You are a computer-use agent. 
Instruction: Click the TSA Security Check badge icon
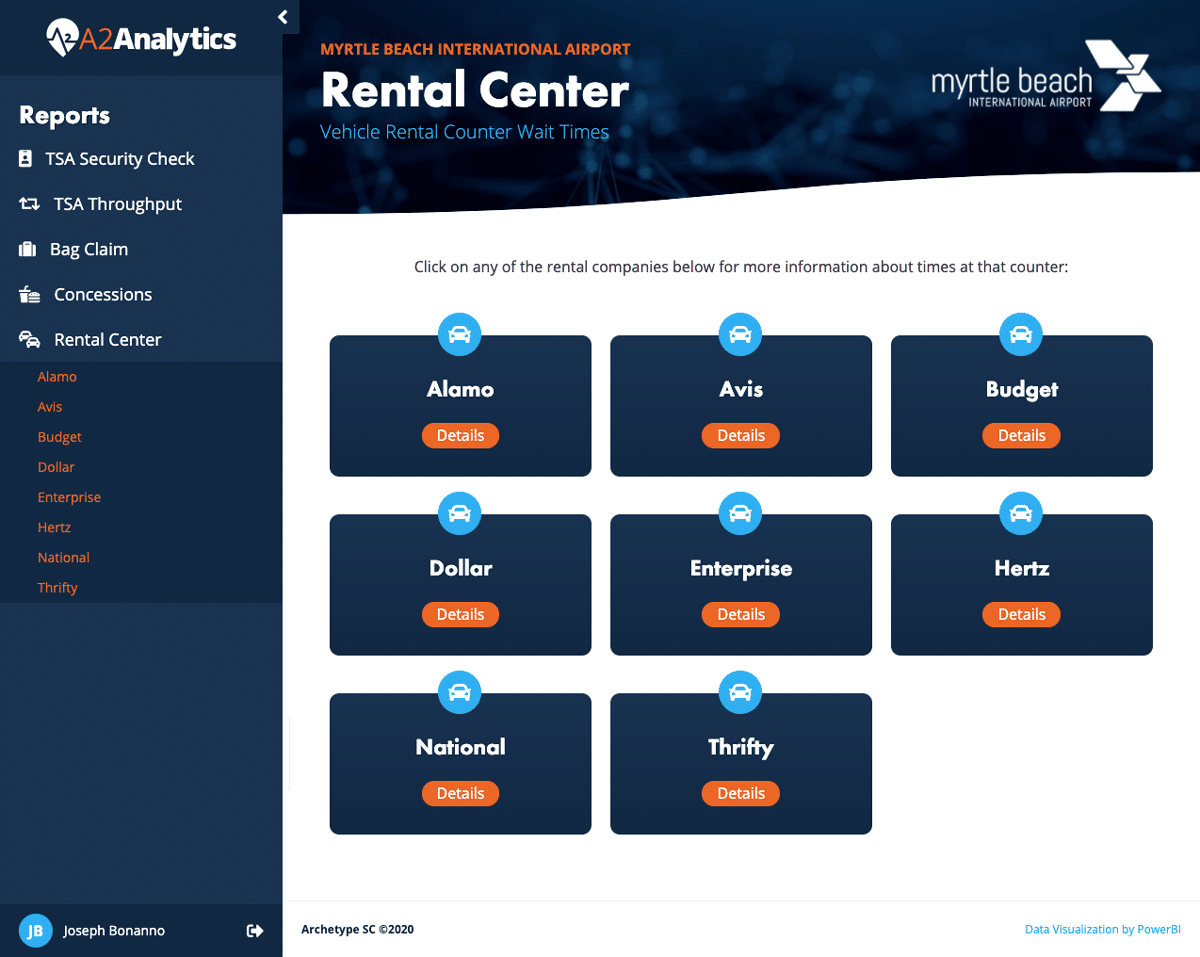click(26, 159)
